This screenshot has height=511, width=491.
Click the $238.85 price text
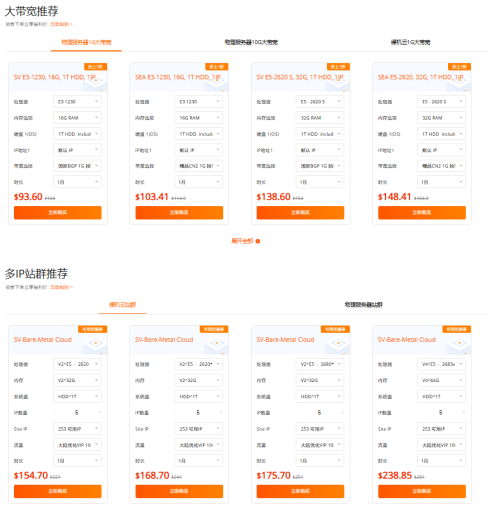coord(395,475)
